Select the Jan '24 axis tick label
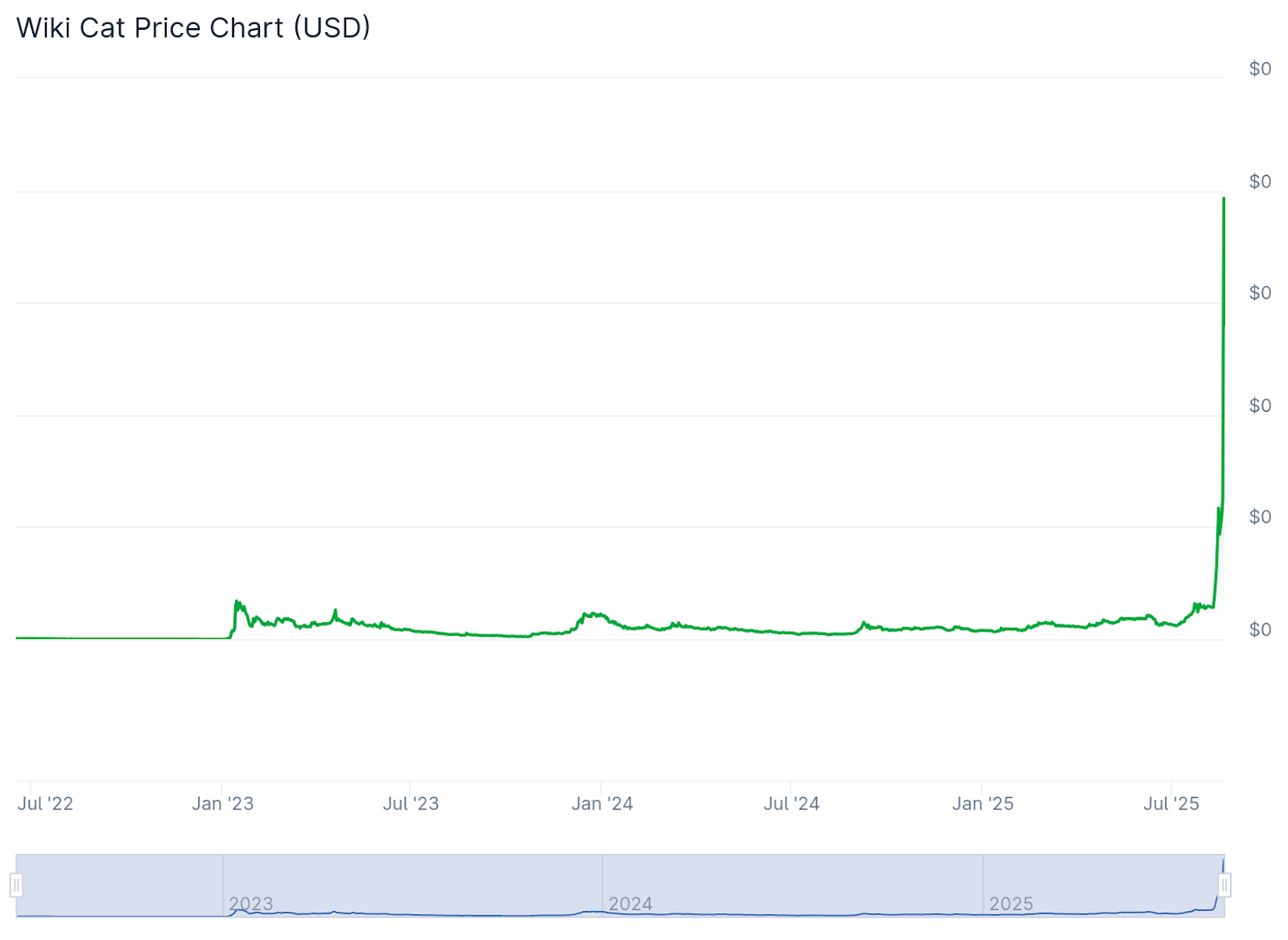The image size is (1288, 940). pos(602,803)
